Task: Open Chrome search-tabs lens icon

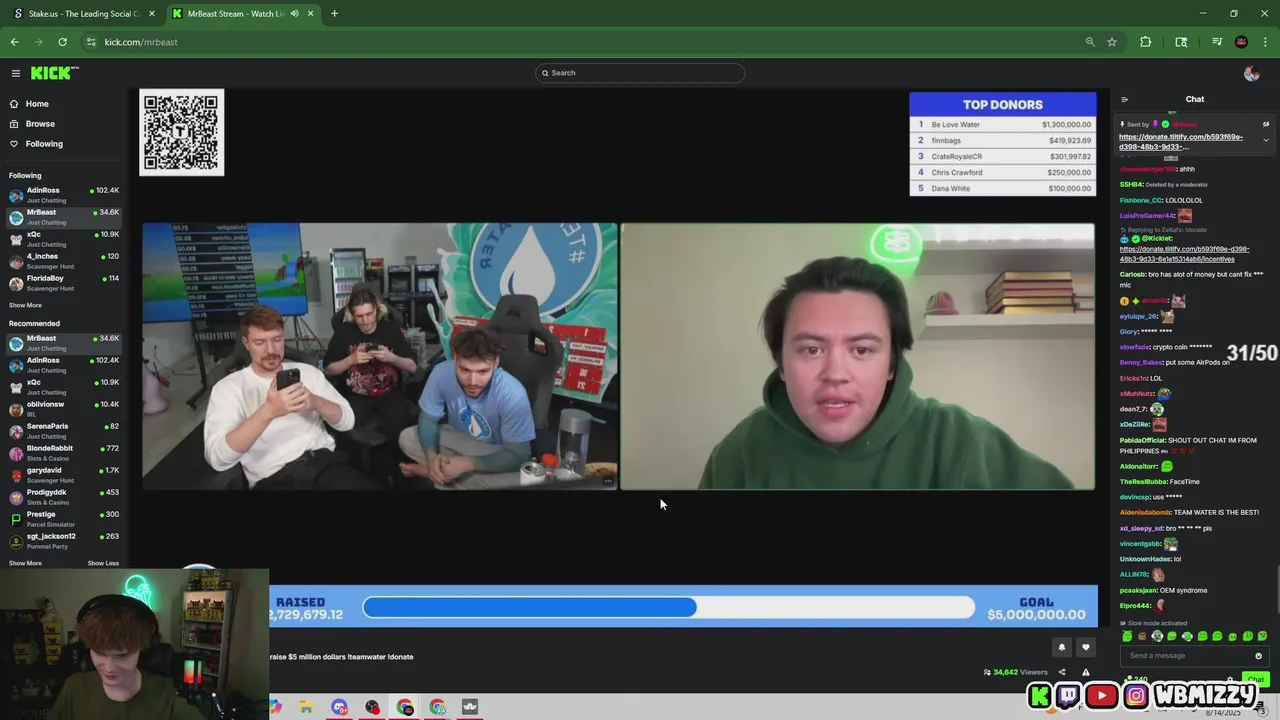Action: coord(1181,42)
